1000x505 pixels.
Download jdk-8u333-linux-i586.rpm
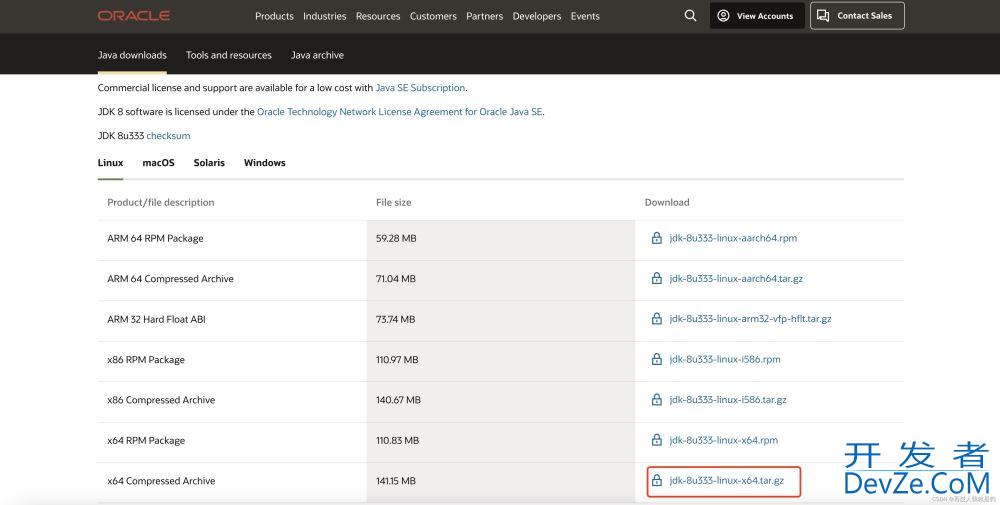pos(725,360)
